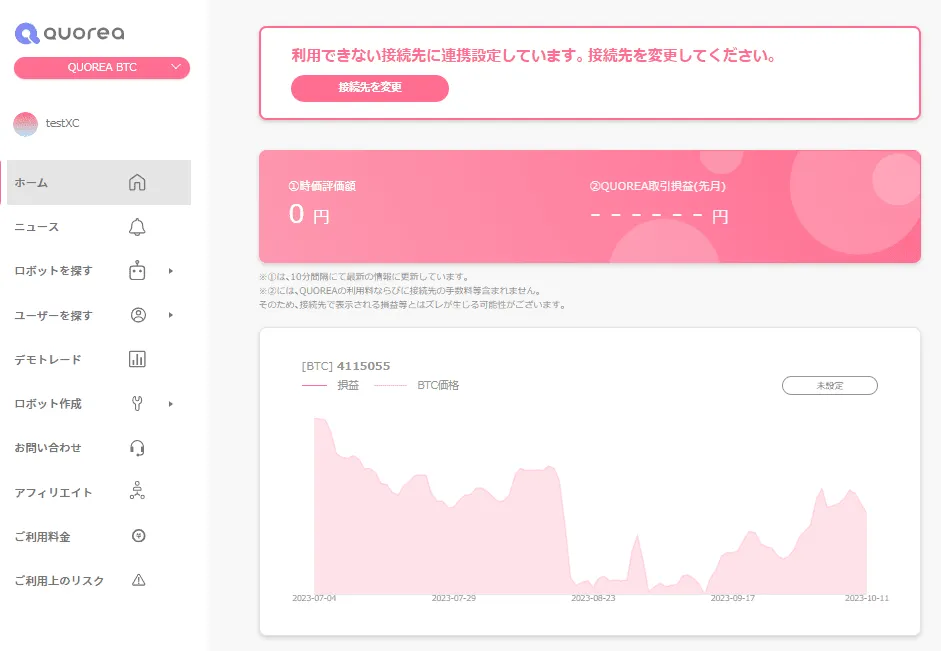Open the ニュース menu item
This screenshot has width=941, height=651.
(x=37, y=227)
